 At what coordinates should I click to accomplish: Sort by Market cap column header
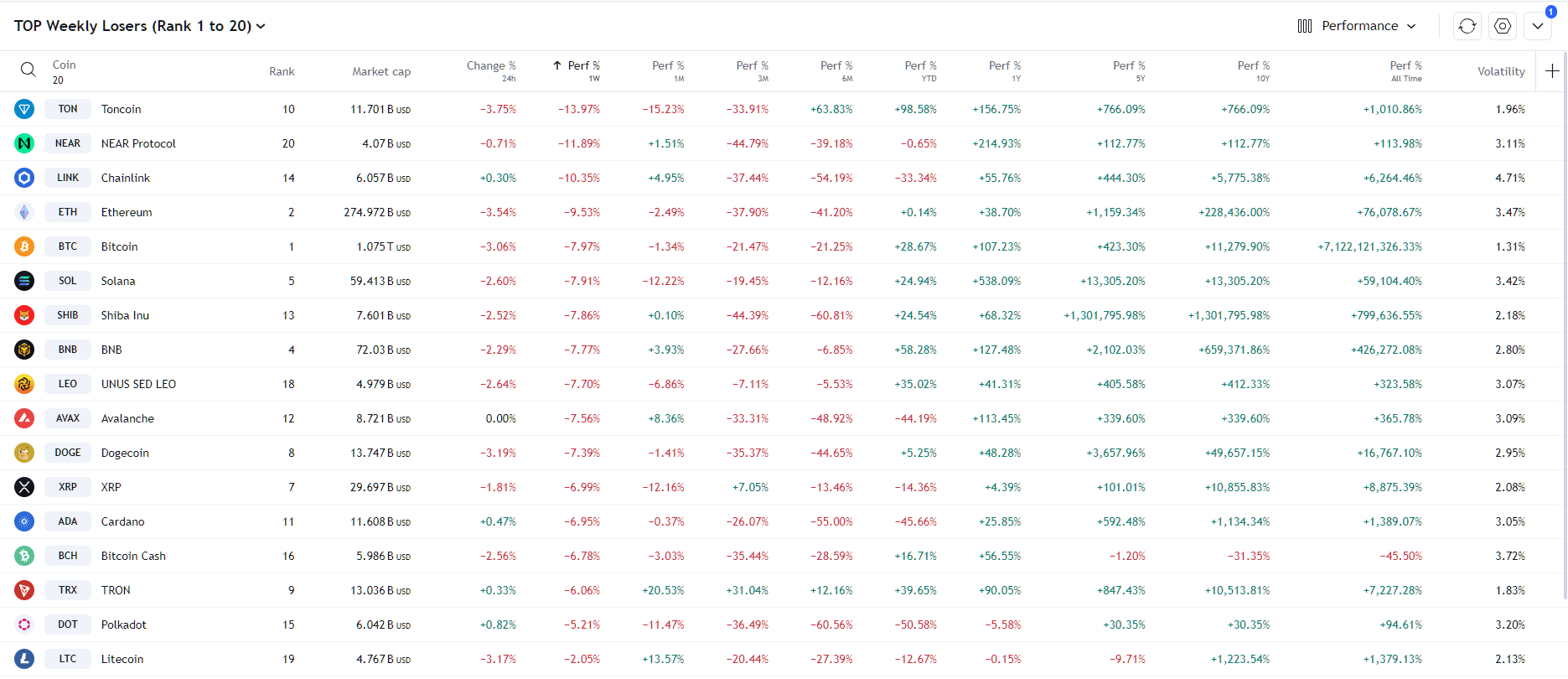point(381,71)
